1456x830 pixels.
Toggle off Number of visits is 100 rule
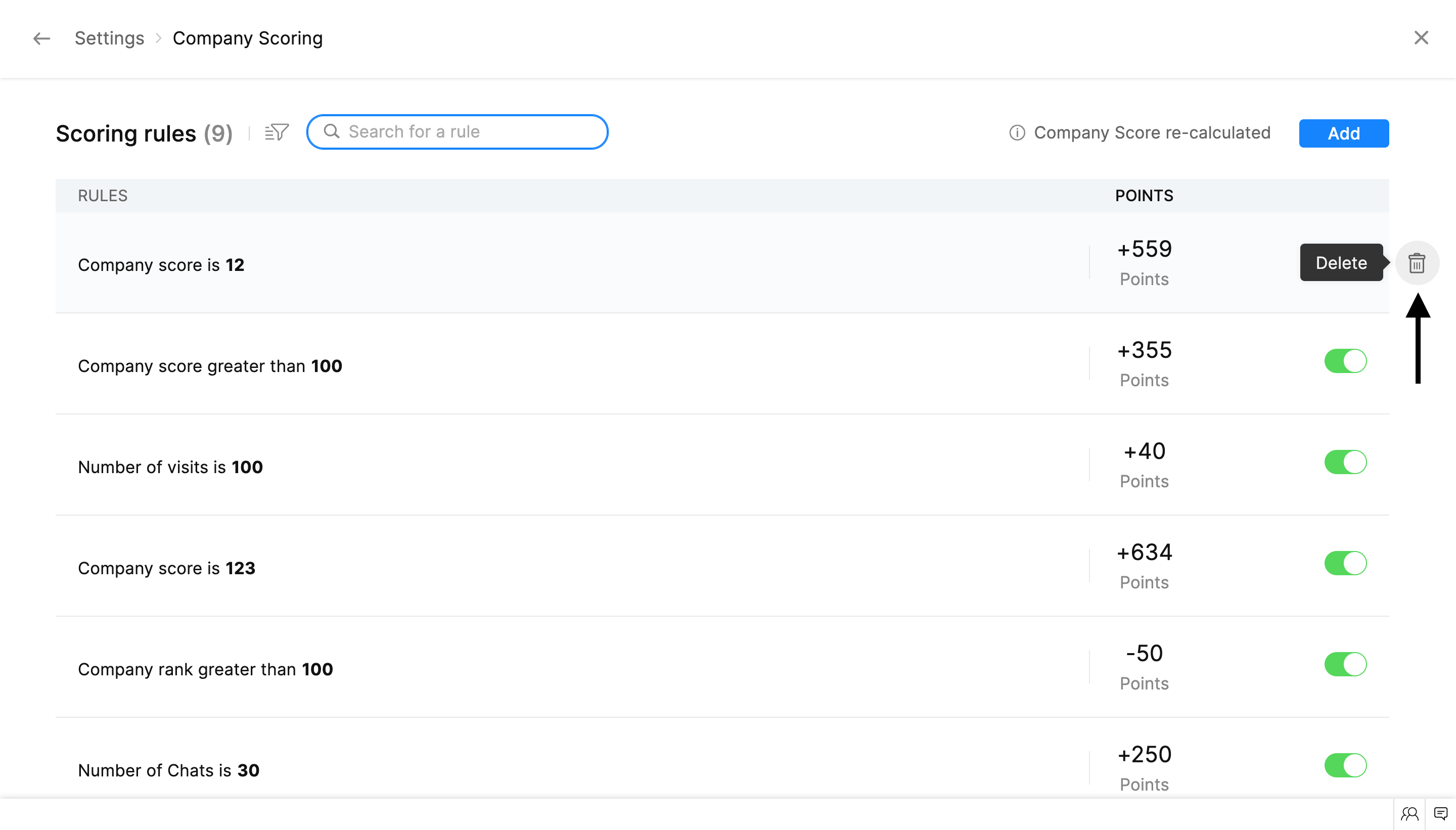(x=1345, y=462)
